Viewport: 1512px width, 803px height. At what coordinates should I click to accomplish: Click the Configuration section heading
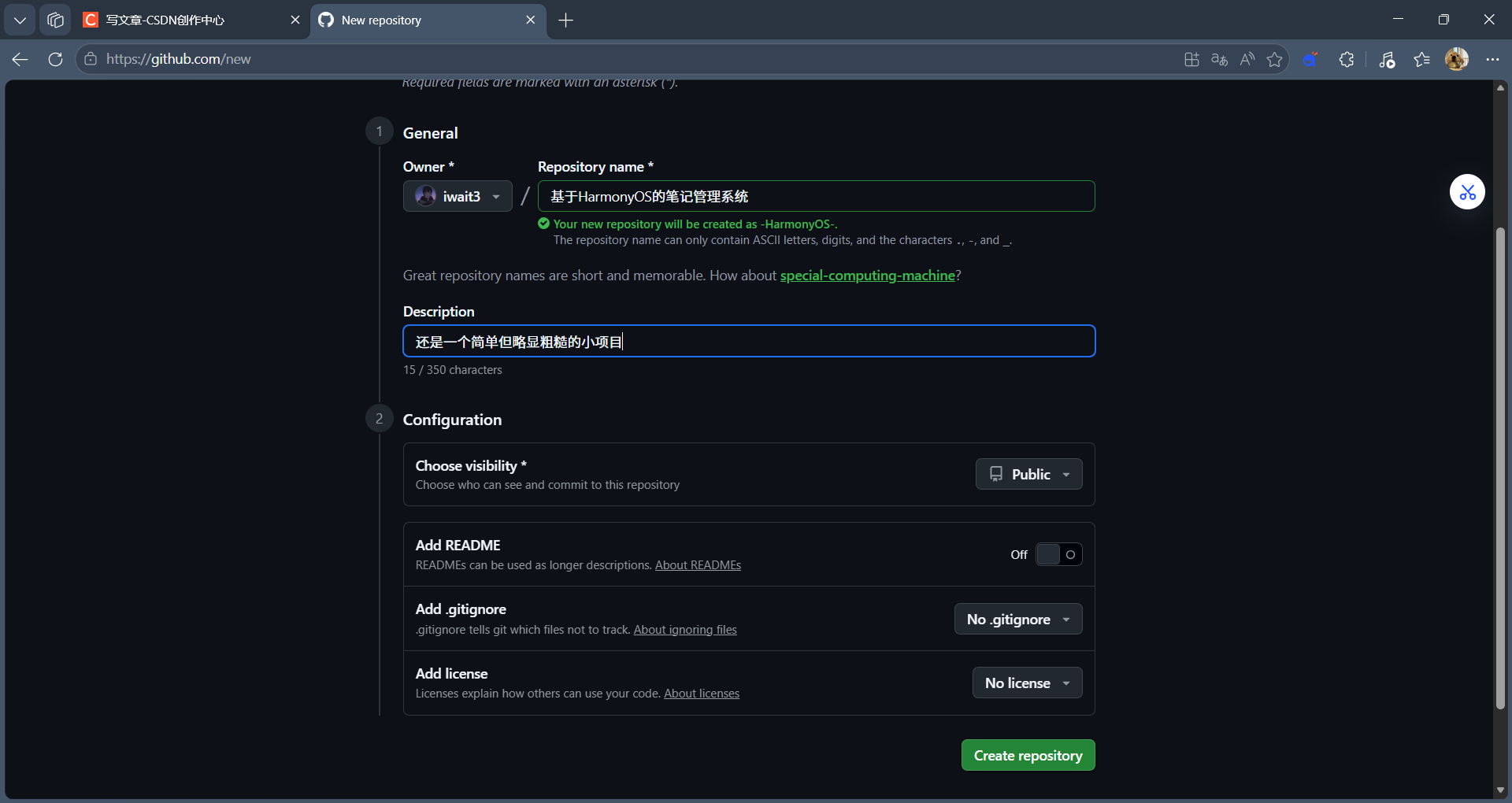[452, 420]
